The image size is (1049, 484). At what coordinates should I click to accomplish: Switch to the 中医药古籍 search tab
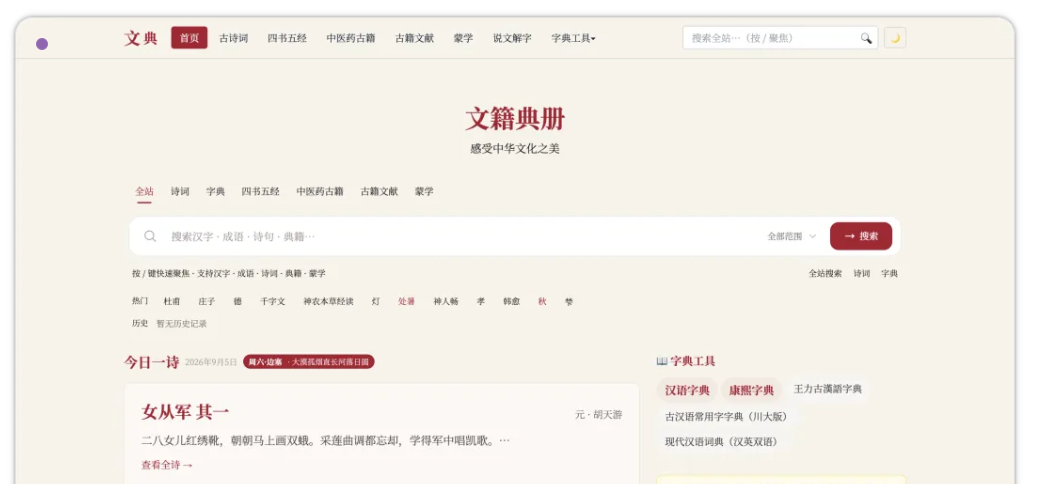click(320, 191)
